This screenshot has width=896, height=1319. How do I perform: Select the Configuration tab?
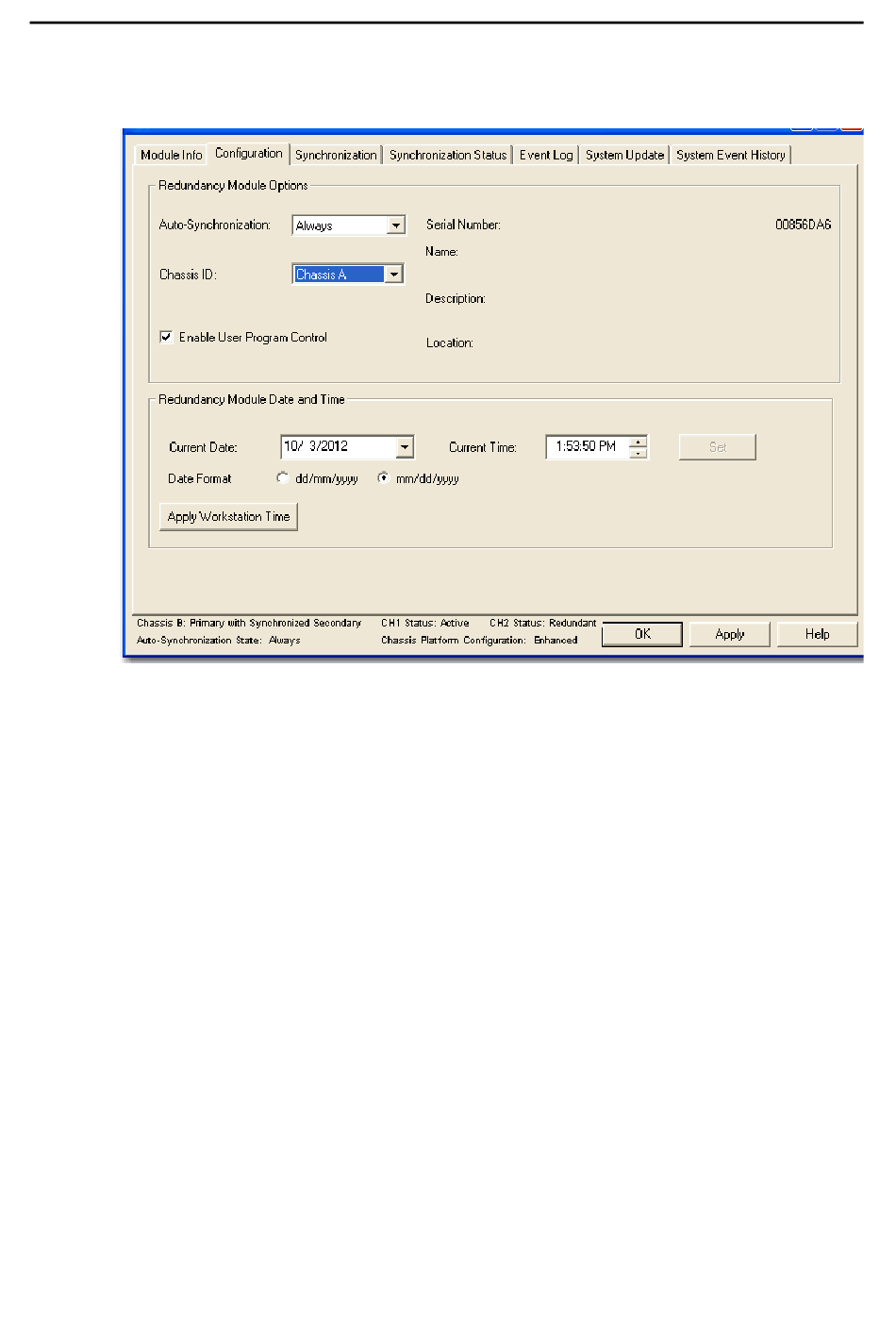point(248,153)
